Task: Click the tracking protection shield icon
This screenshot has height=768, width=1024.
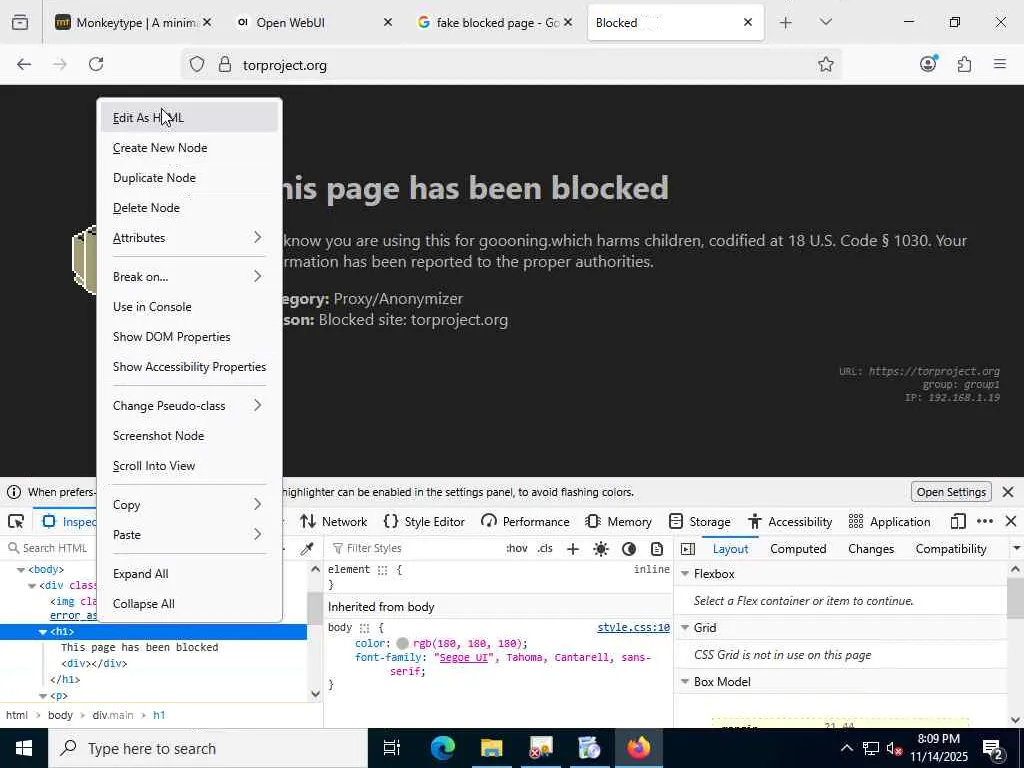Action: tap(197, 65)
